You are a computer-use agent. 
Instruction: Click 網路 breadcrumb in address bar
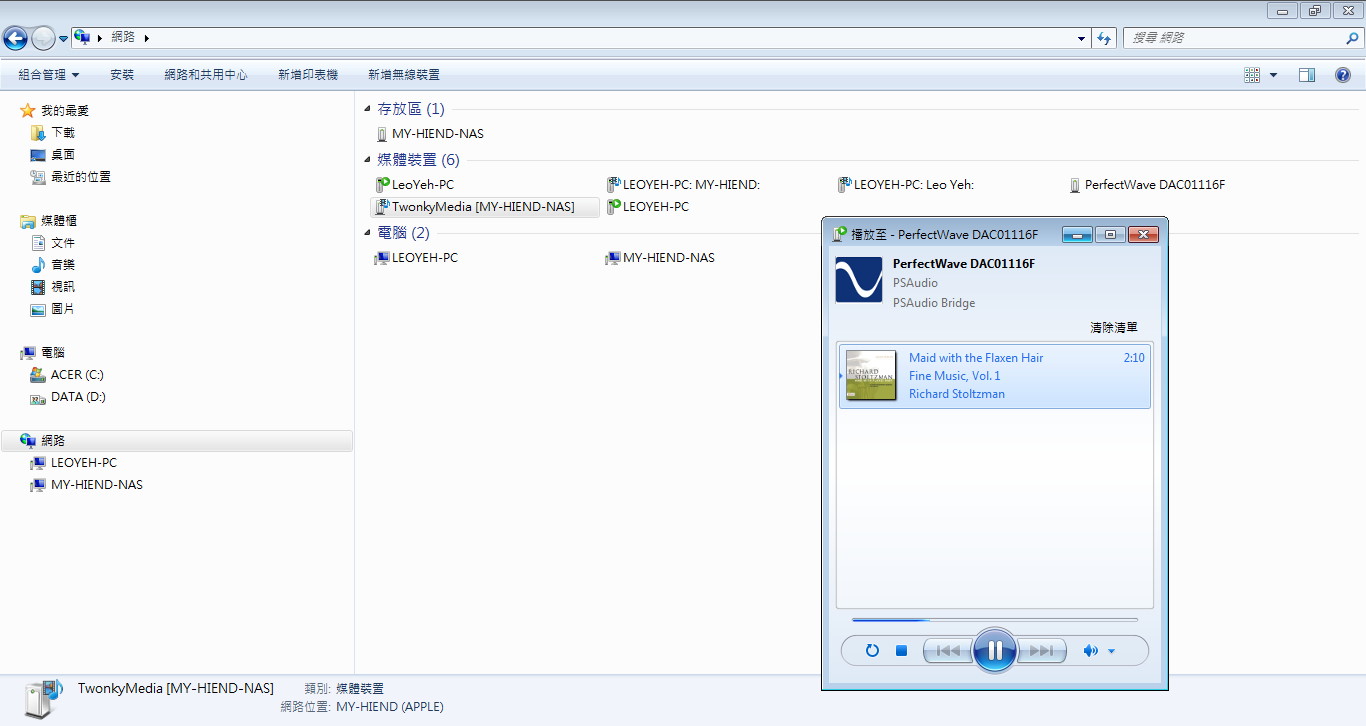[x=123, y=38]
